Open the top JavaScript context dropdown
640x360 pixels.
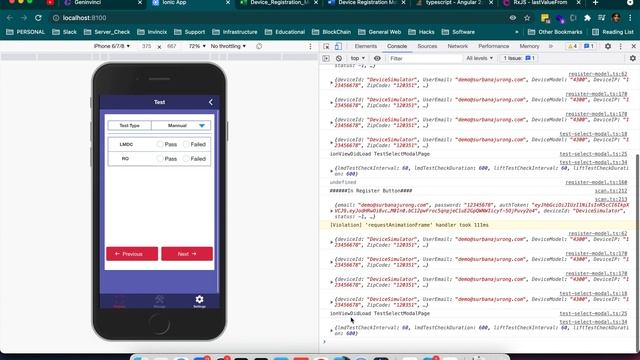[x=358, y=58]
